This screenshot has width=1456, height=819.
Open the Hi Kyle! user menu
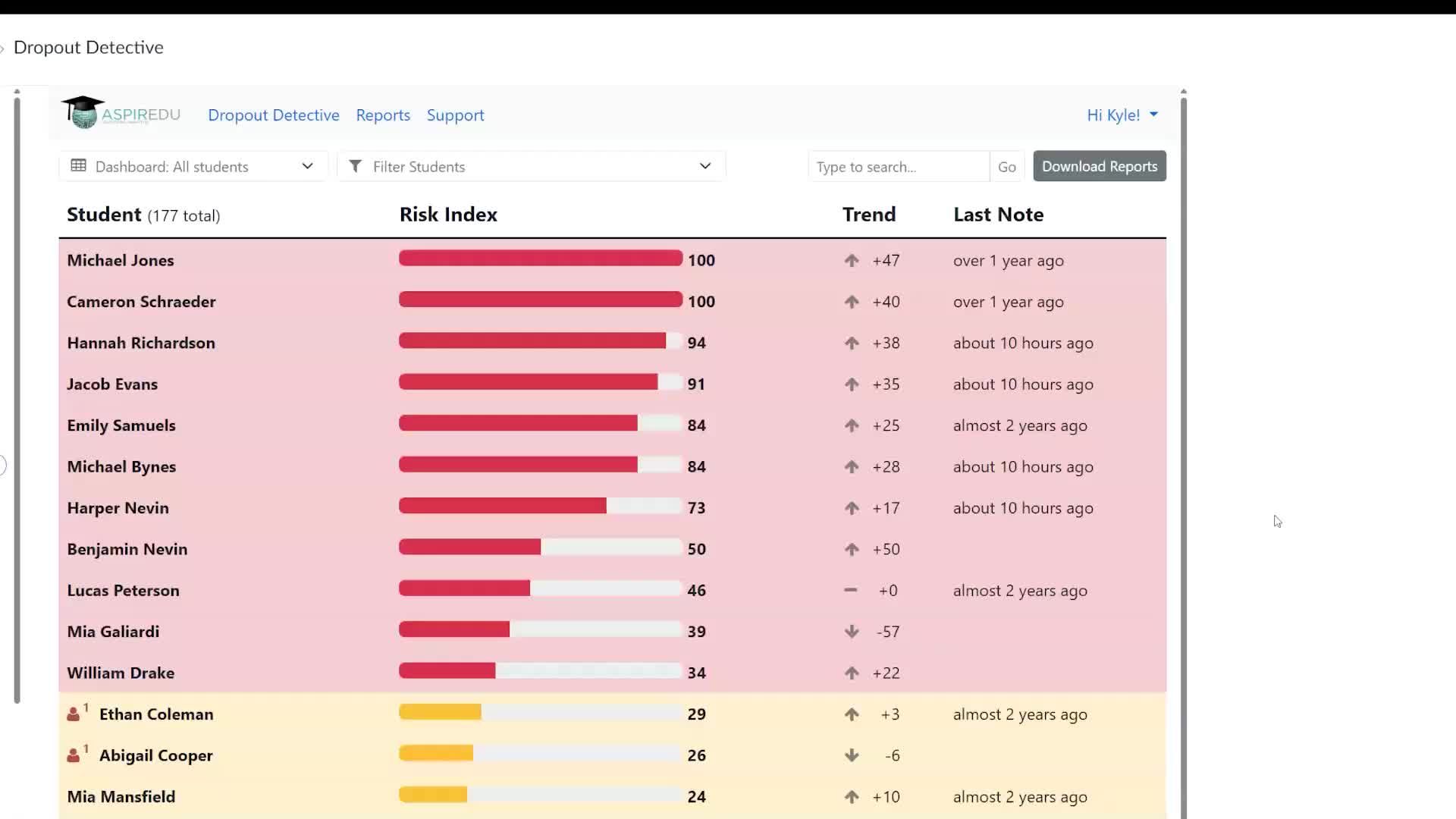[1122, 115]
